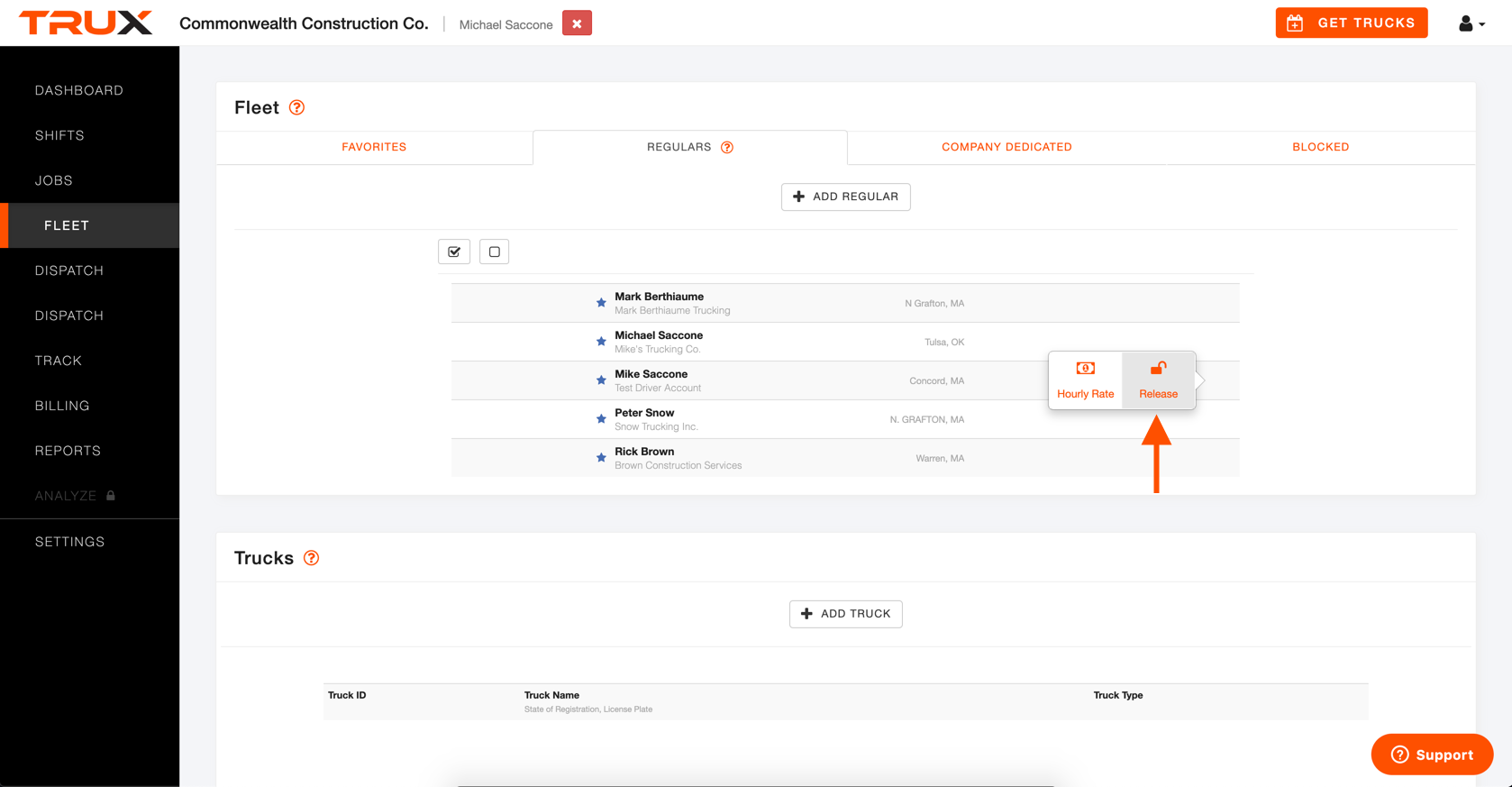Release Mike Saccone from regulars
This screenshot has height=787, width=1512.
pos(1158,380)
